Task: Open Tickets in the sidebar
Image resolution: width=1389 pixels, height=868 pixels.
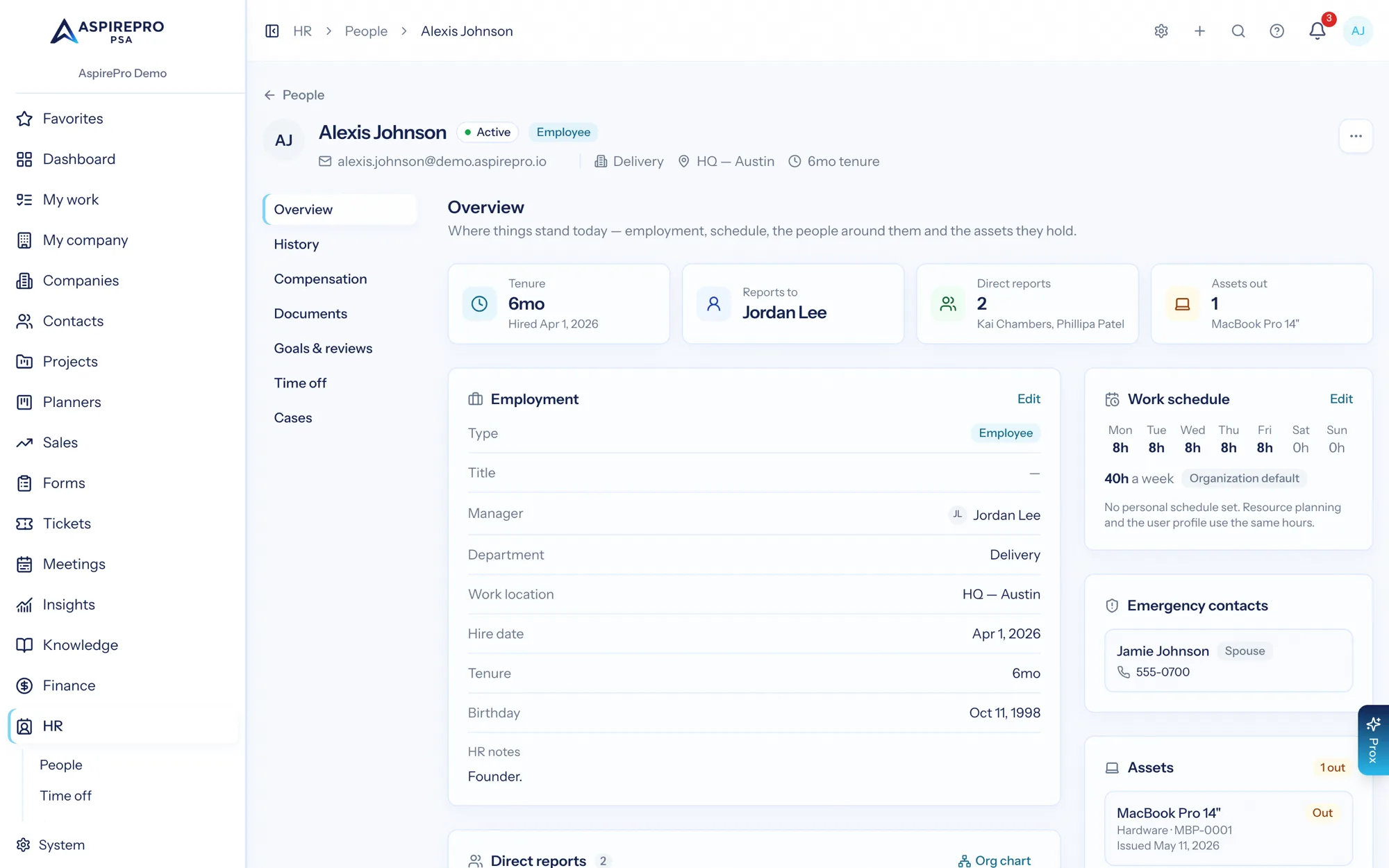Action: [x=122, y=524]
